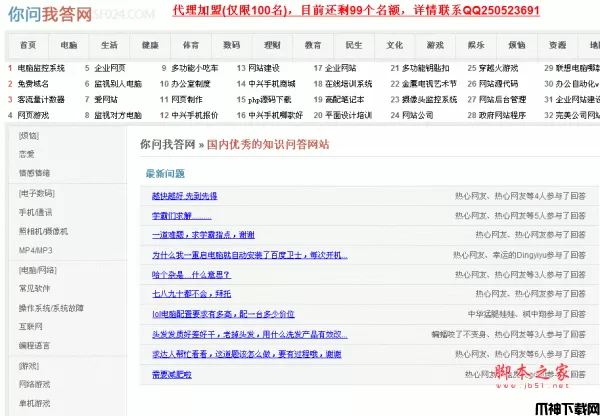This screenshot has width=600, height=416.
Task: Open the 编程语言 sidebar category
Action: click(35, 346)
